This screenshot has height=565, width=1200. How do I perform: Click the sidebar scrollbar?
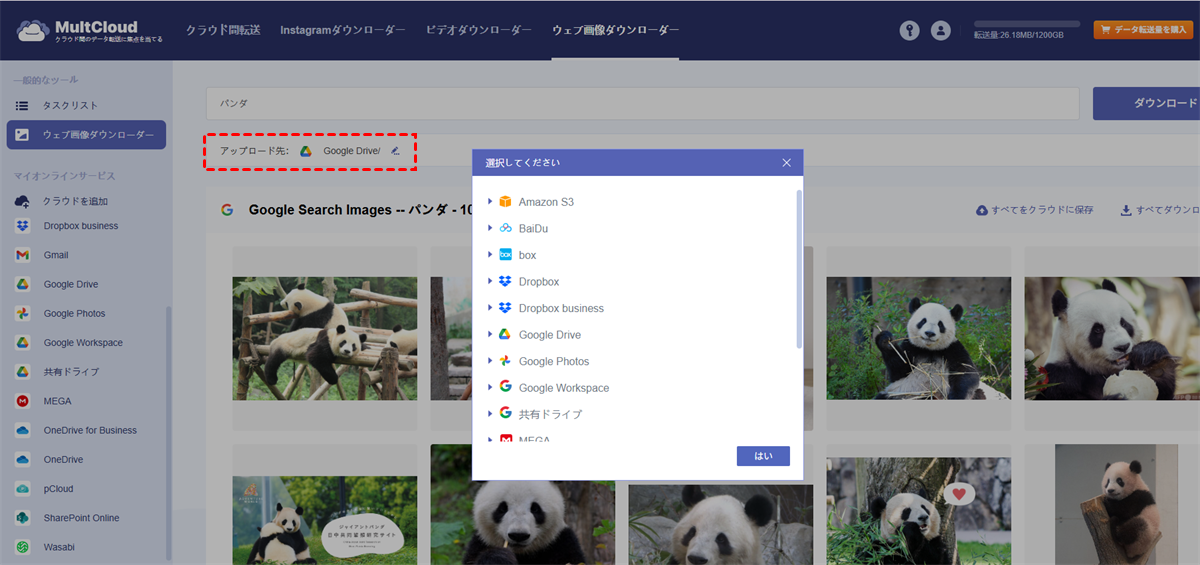(169, 432)
